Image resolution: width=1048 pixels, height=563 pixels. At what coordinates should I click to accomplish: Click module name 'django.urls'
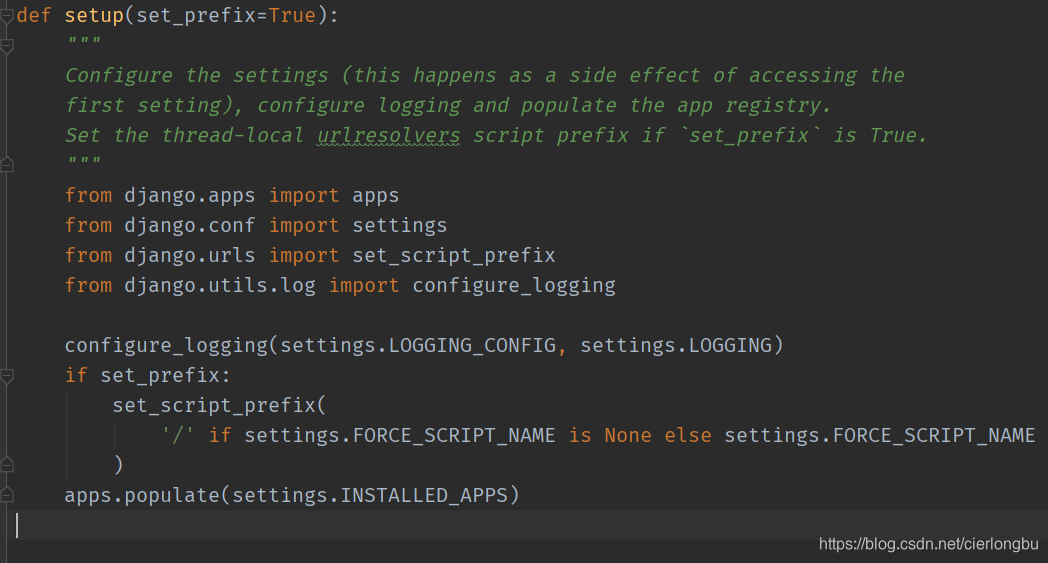190,255
